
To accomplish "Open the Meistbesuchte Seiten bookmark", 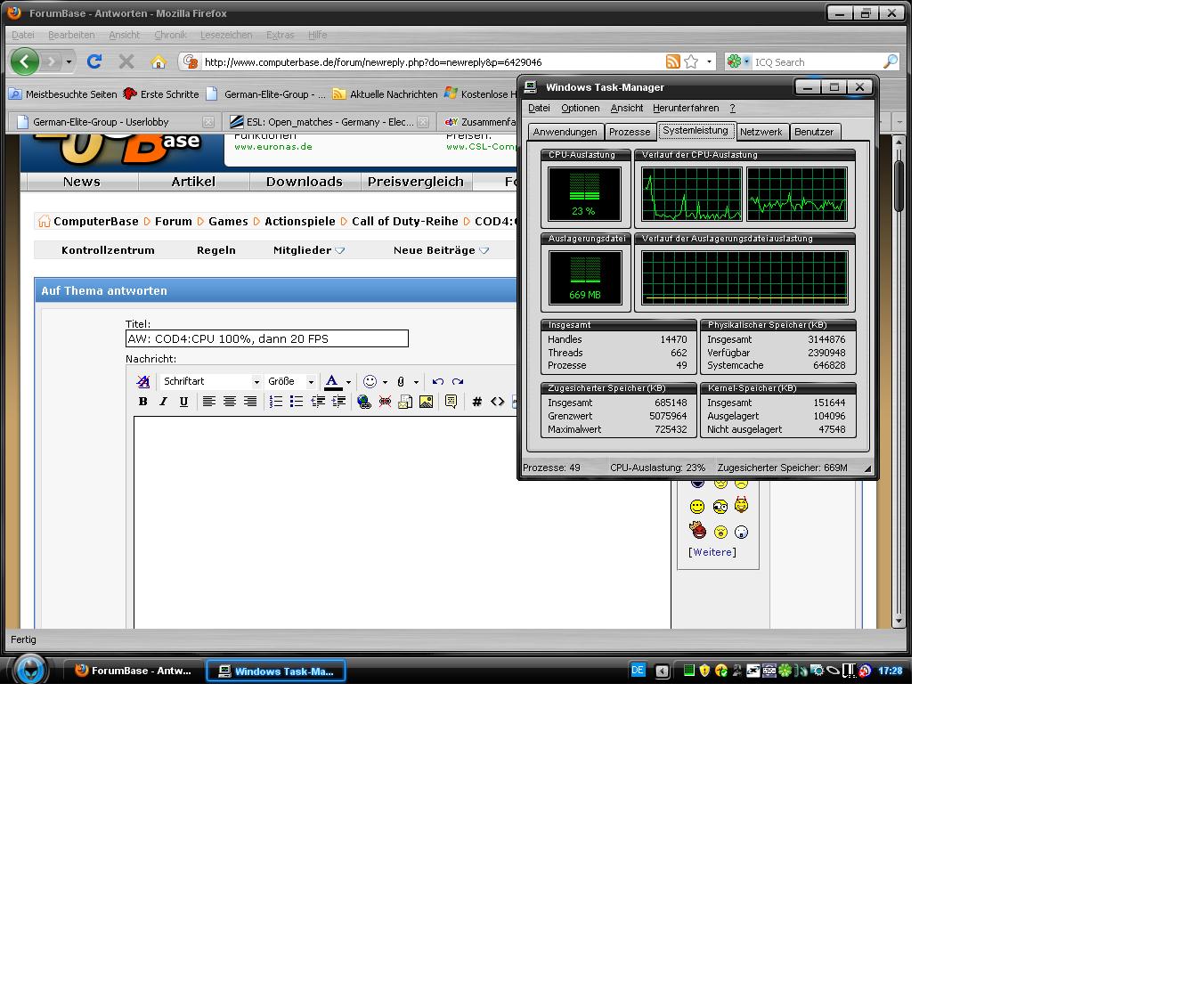I will coord(62,94).
